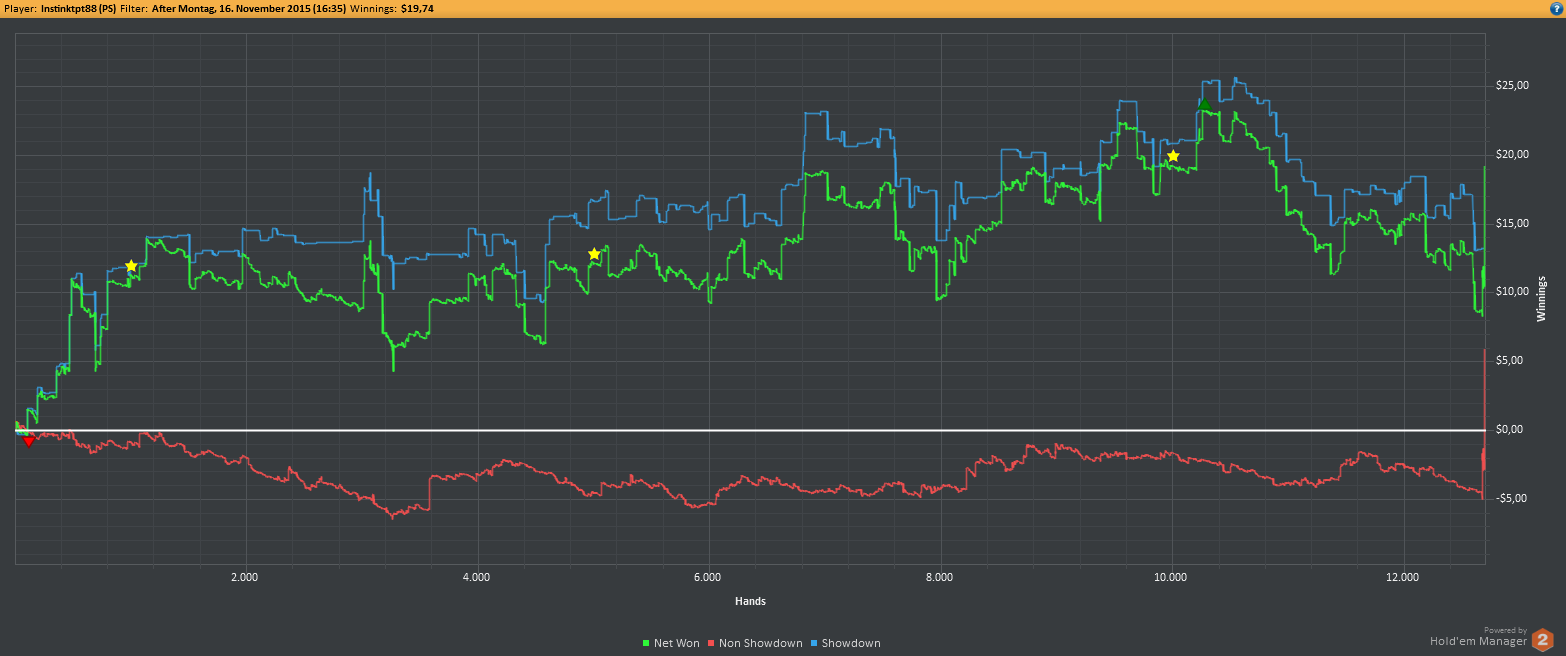
Task: Click the -$5,00 axis label
Action: 1510,498
